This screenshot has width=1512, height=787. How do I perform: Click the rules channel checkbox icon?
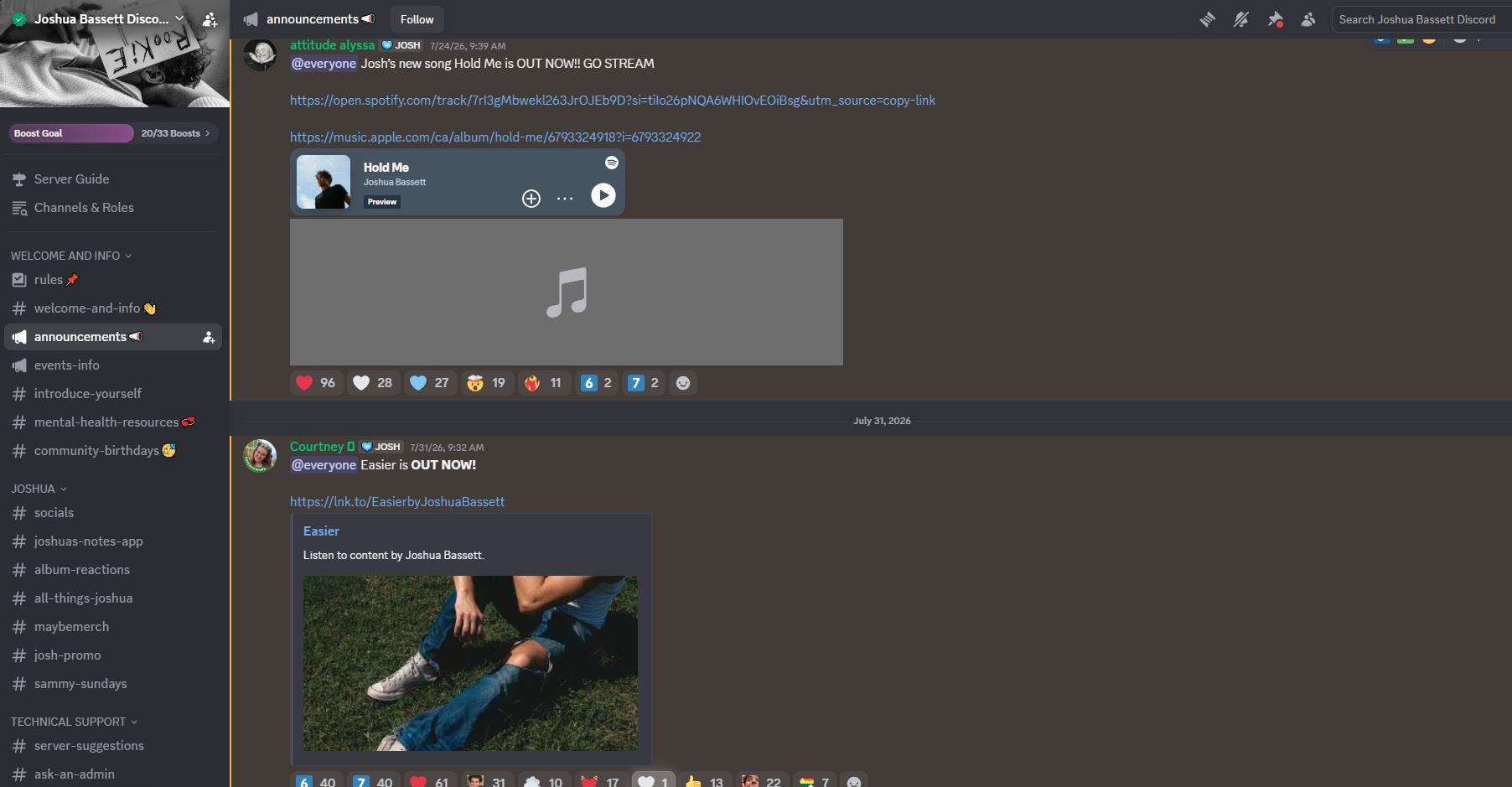[x=19, y=280]
